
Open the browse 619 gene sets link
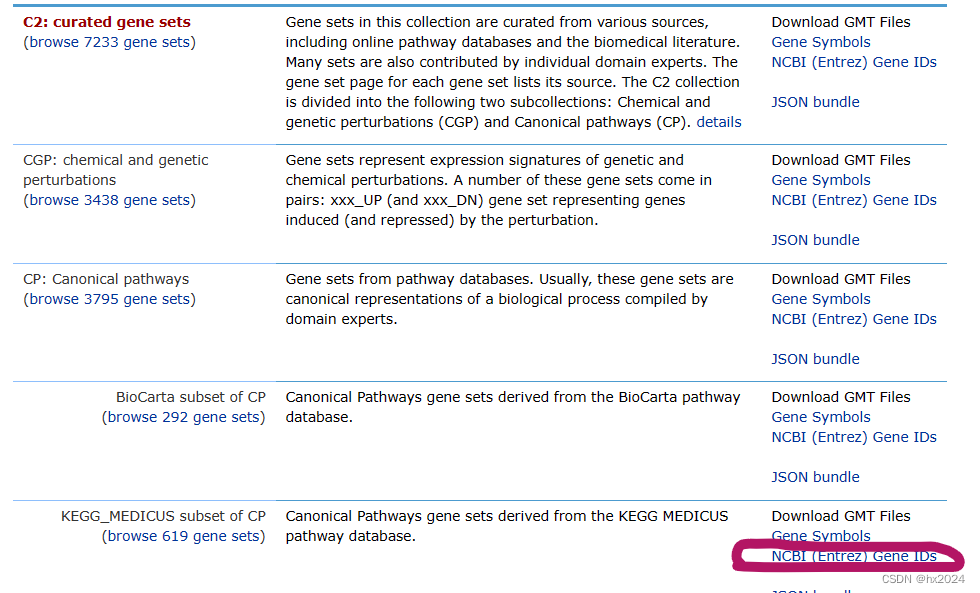tap(183, 536)
